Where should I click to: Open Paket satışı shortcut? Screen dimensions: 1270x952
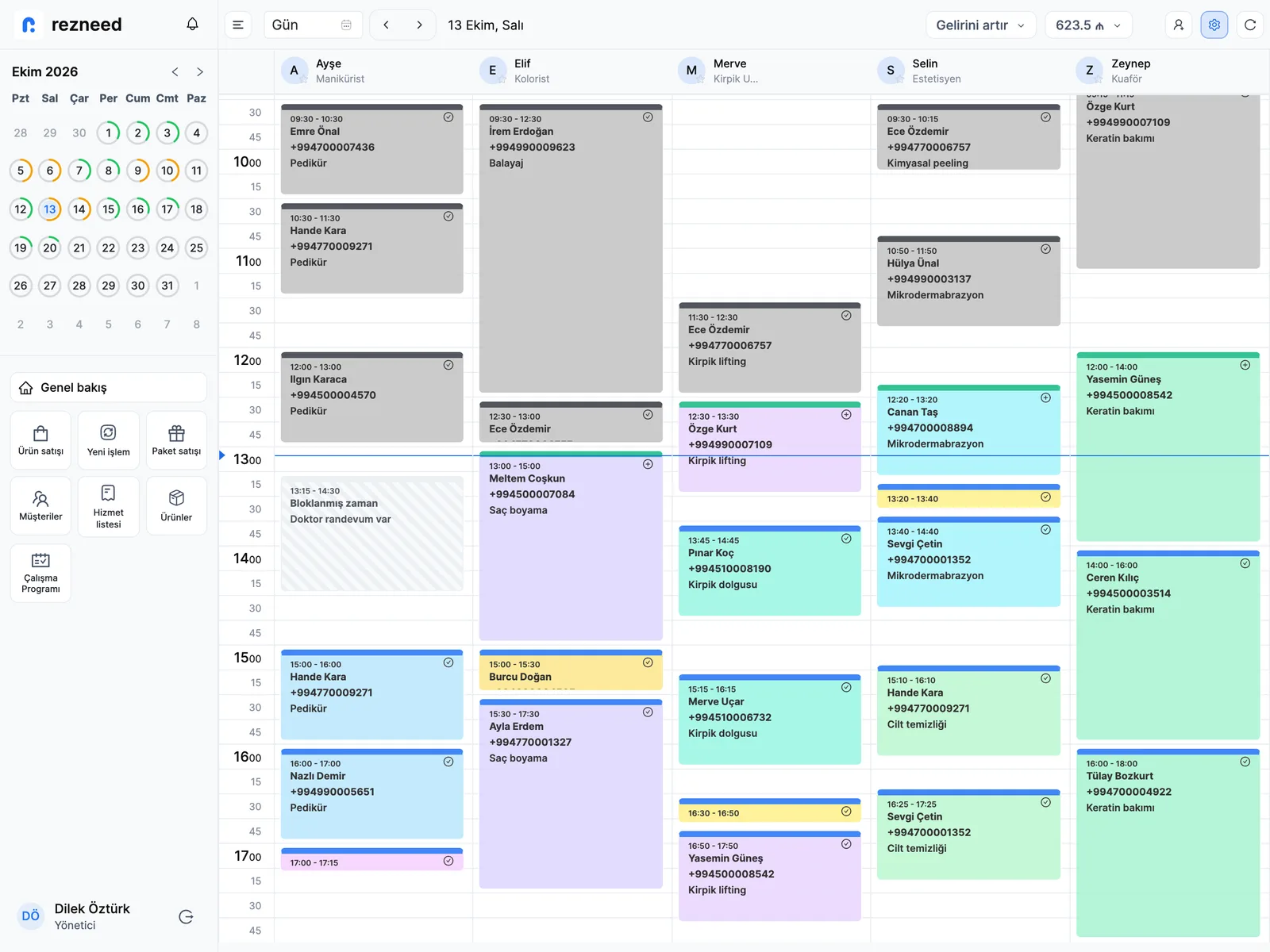pos(176,440)
